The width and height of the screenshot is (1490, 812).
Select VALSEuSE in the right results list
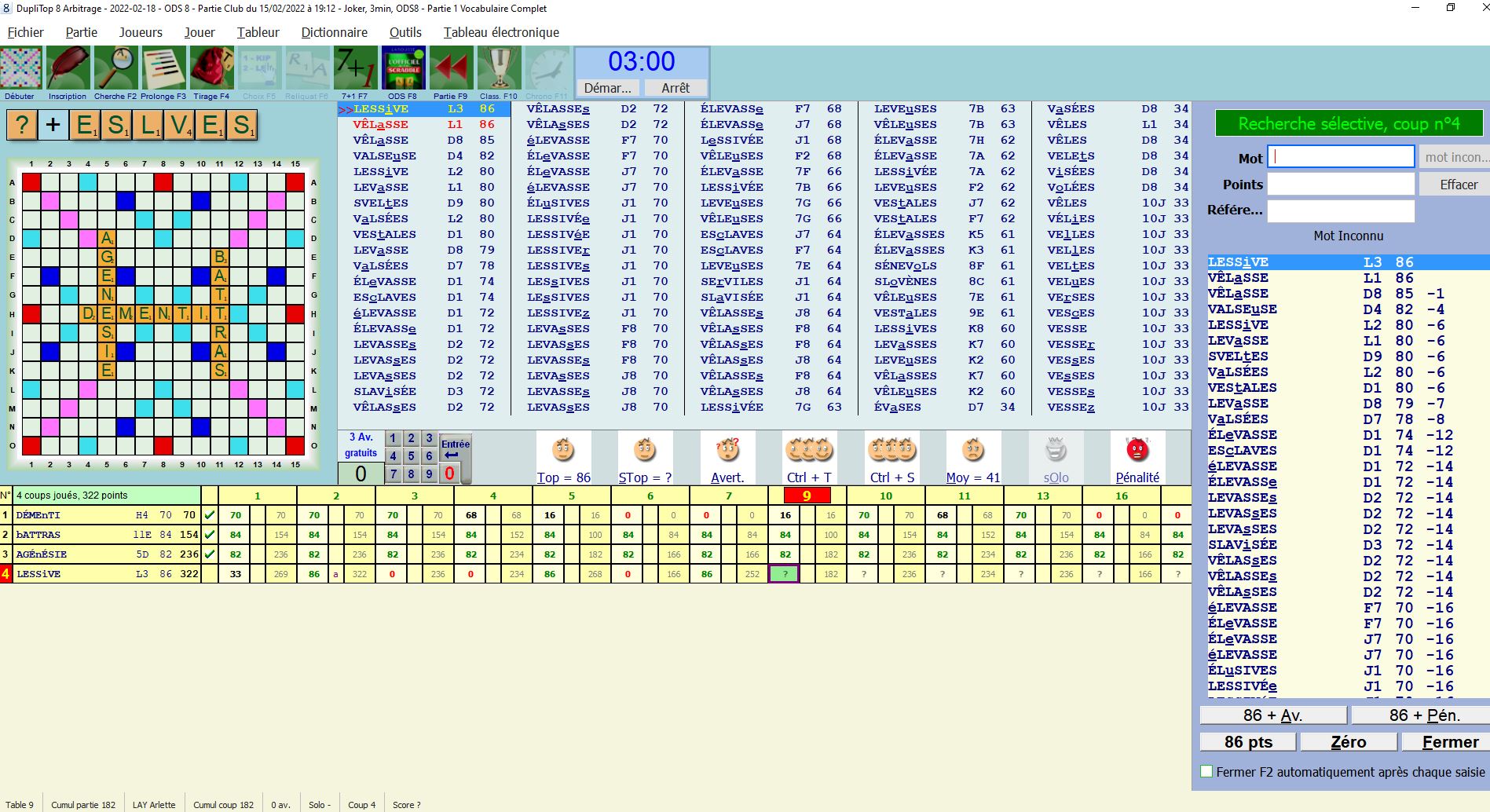point(1242,309)
